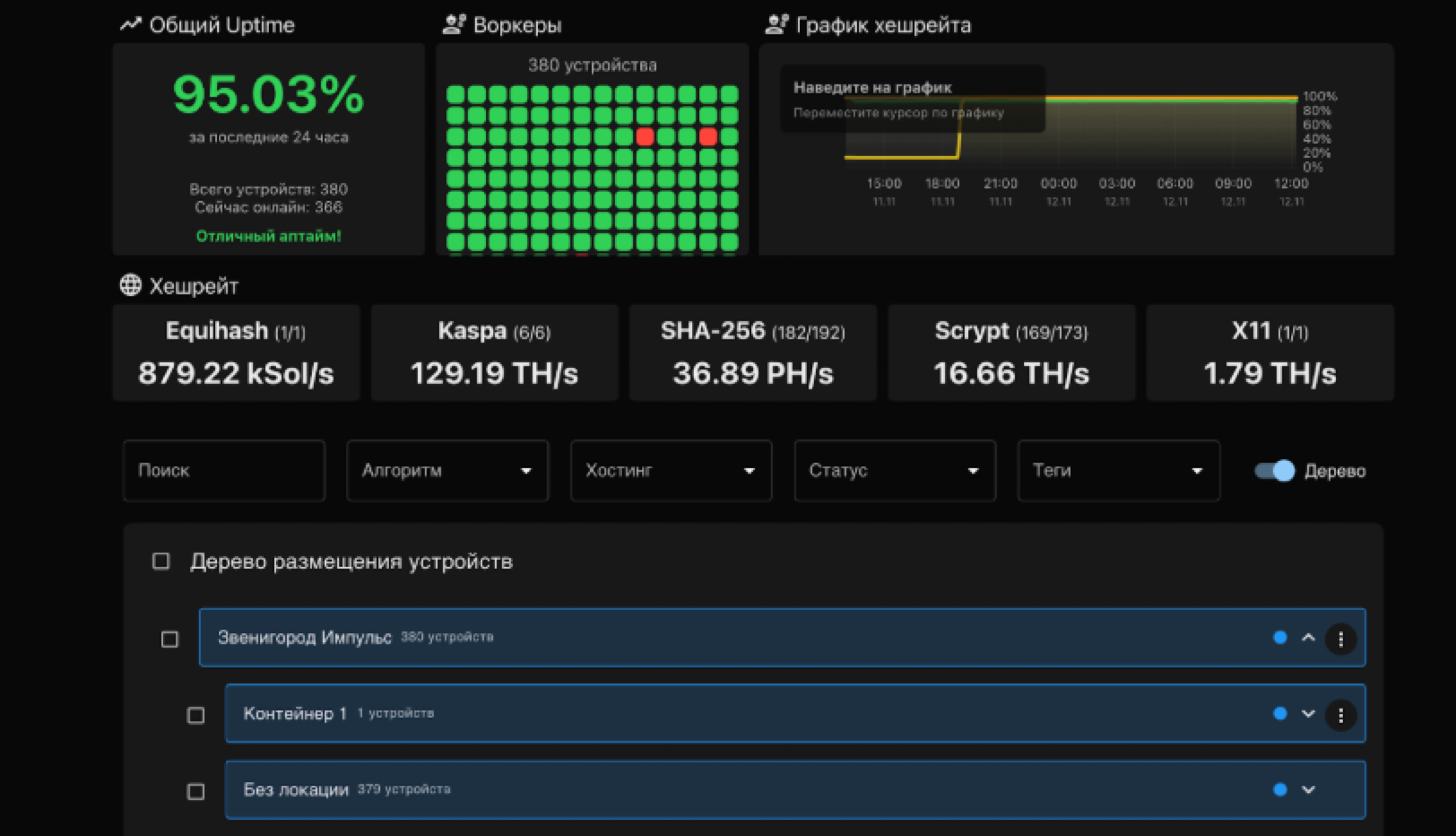The height and width of the screenshot is (836, 1456).
Task: Click the workers icon next to Воркеры
Action: point(454,24)
